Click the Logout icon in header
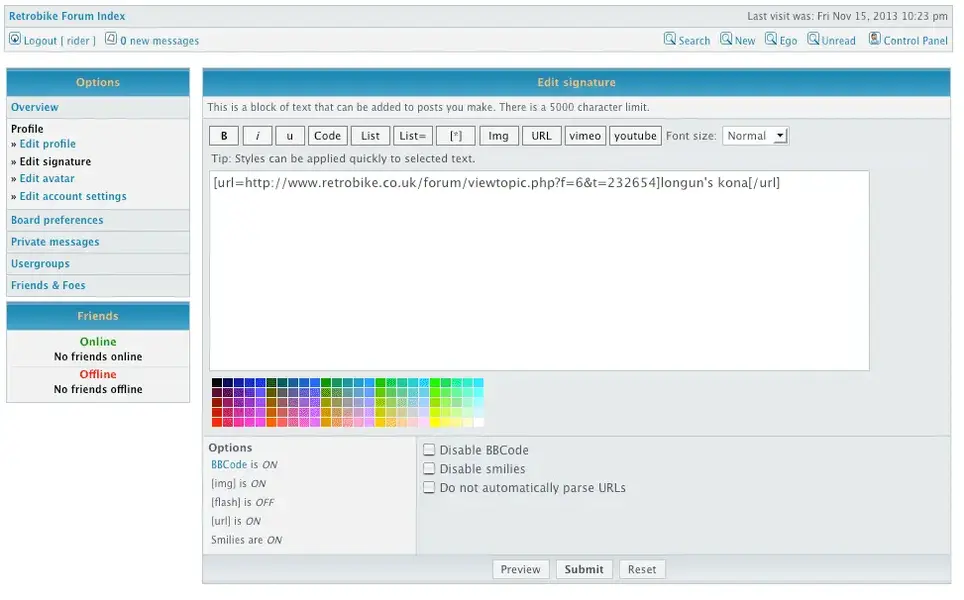The width and height of the screenshot is (964, 600). [x=15, y=40]
